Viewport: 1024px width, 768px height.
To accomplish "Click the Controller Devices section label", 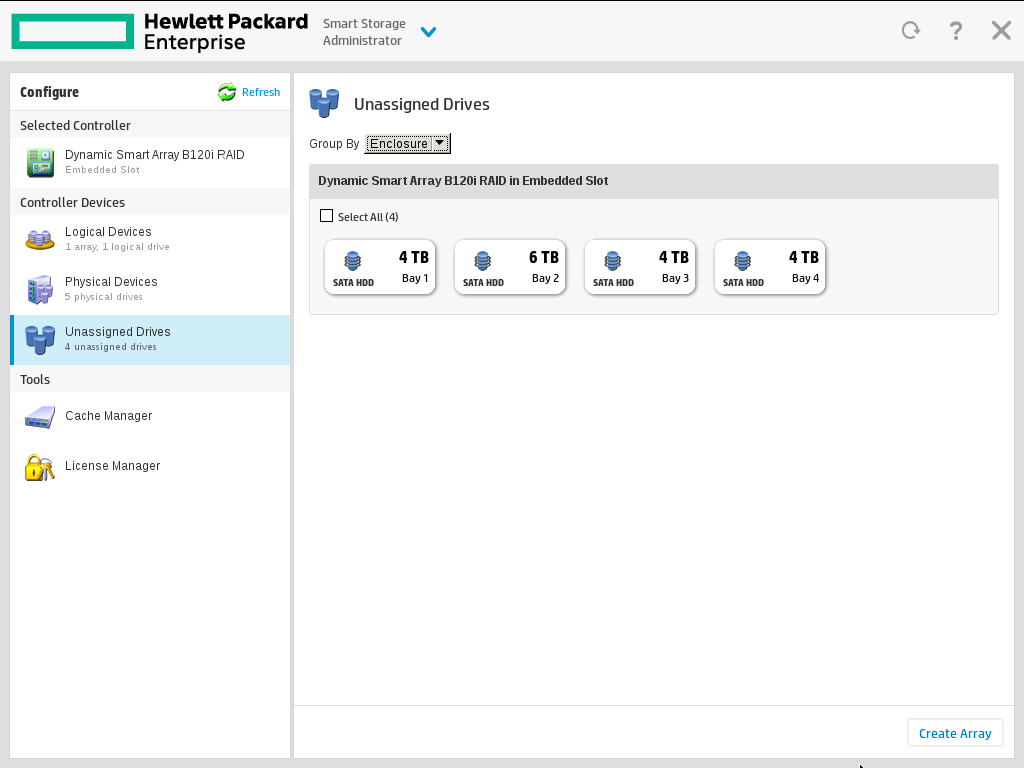I will (72, 202).
